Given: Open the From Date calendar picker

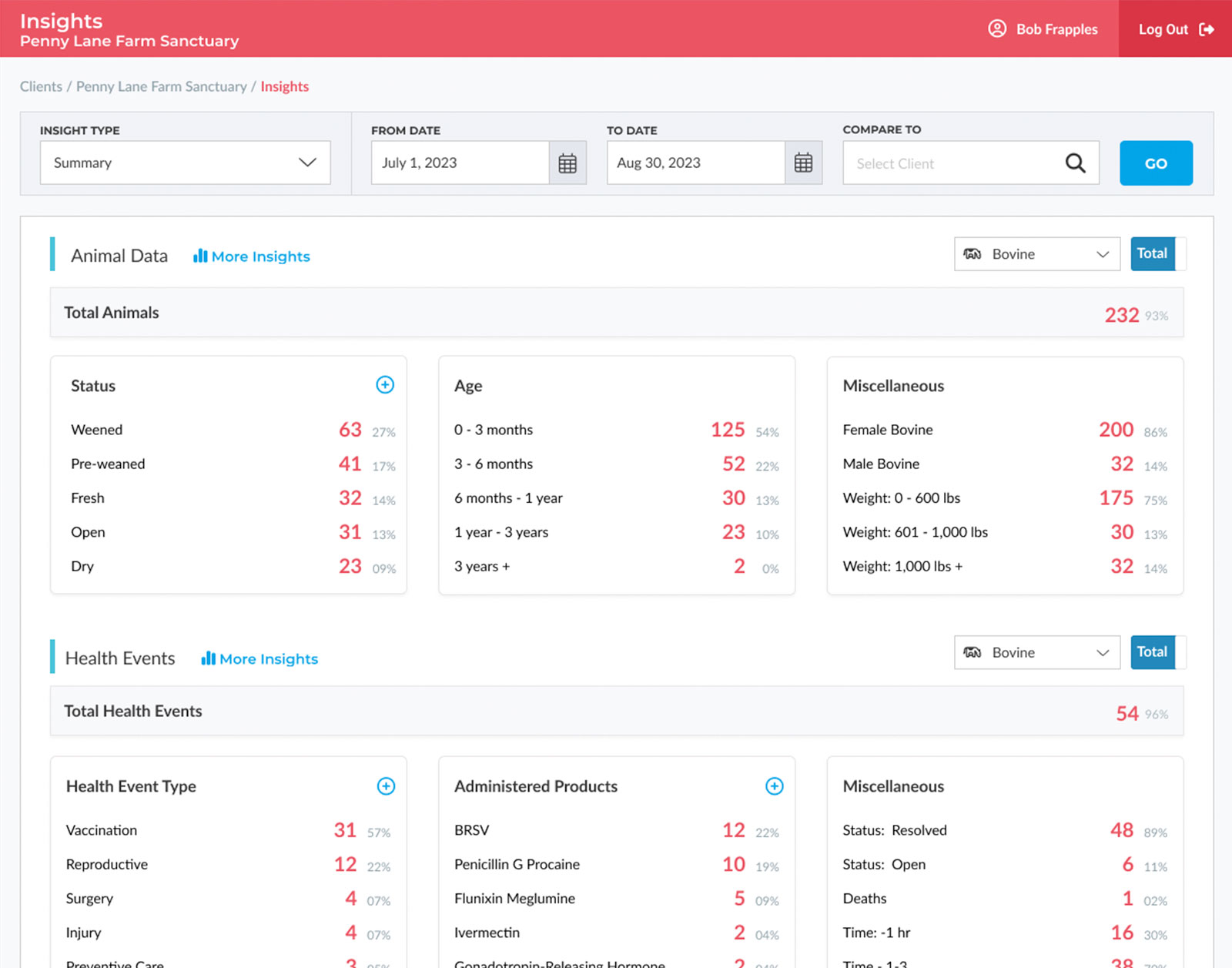Looking at the screenshot, I should pos(567,163).
